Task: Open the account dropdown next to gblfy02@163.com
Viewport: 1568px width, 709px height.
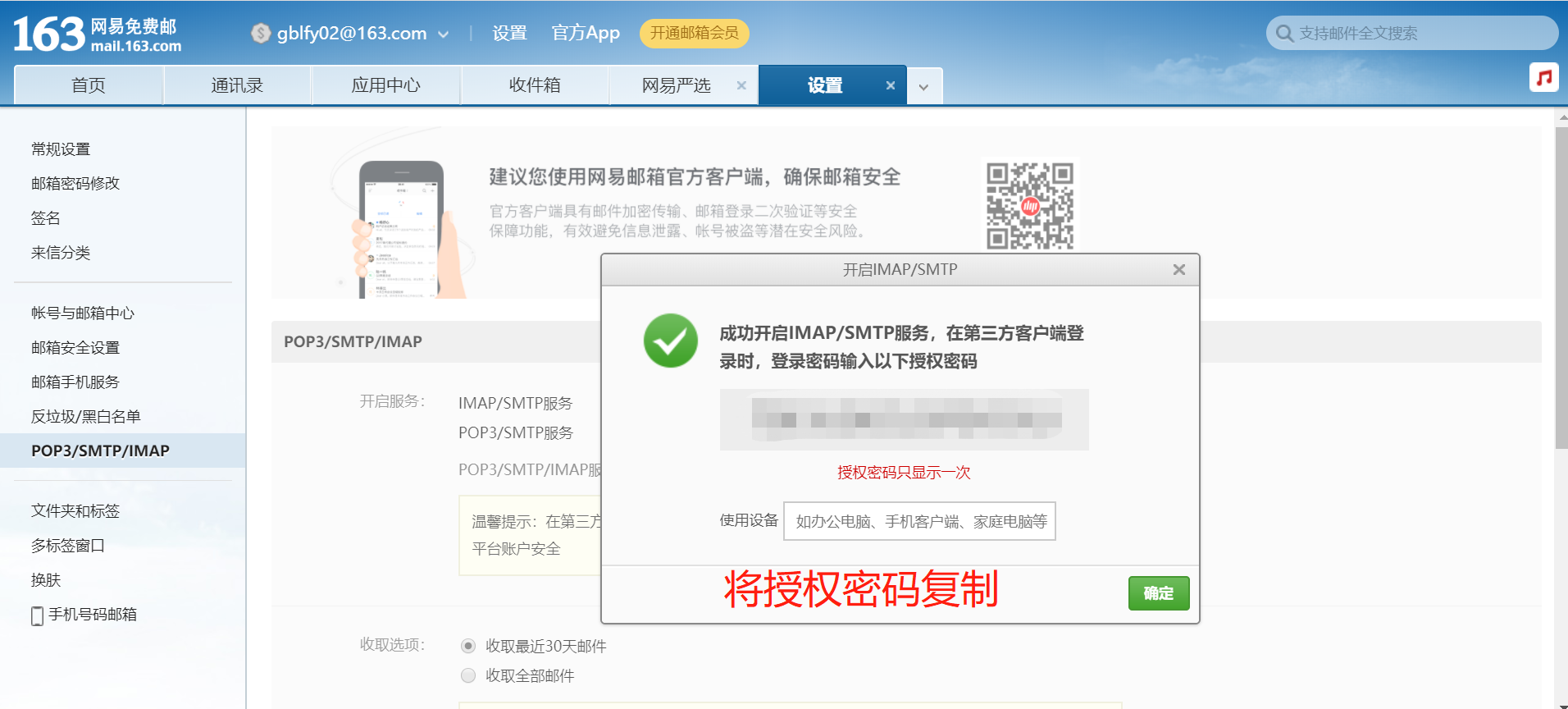Action: point(444,34)
